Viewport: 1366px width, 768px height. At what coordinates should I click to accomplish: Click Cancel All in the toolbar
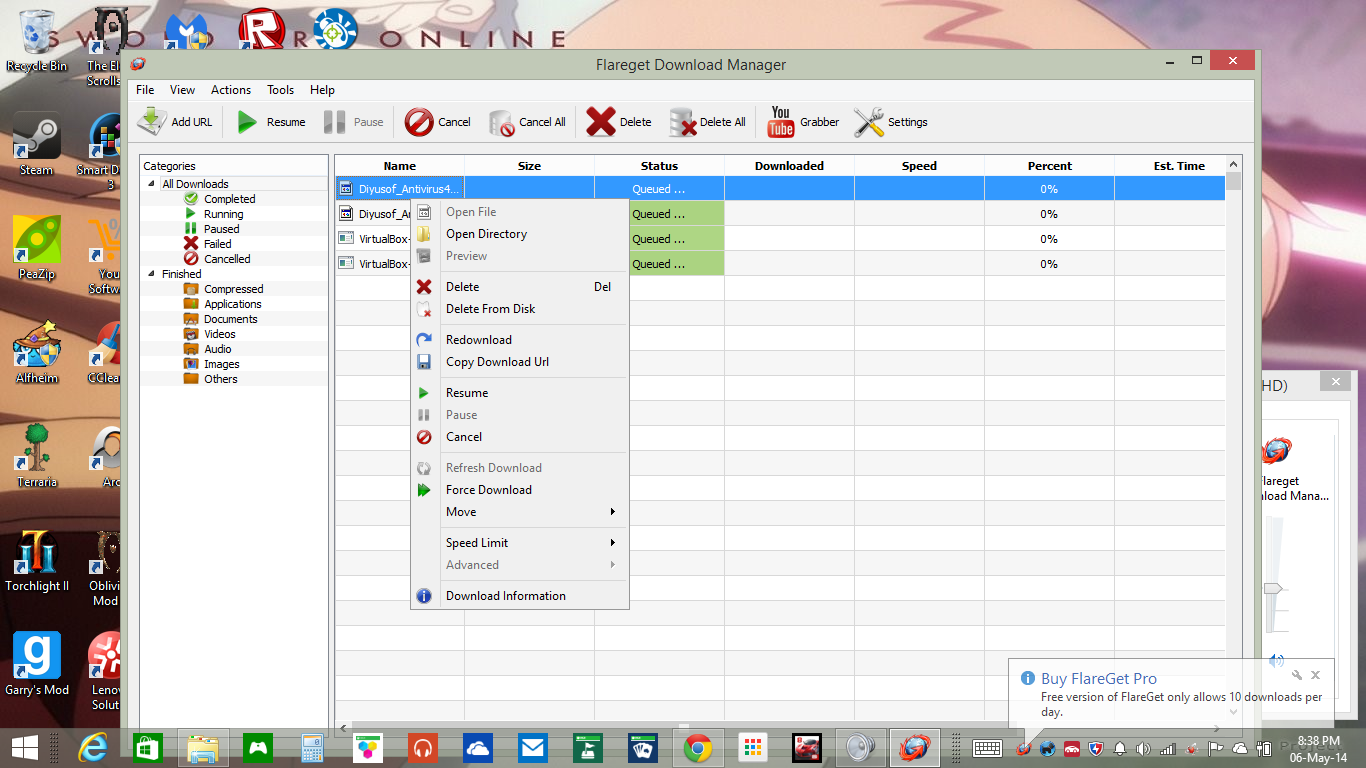[527, 122]
